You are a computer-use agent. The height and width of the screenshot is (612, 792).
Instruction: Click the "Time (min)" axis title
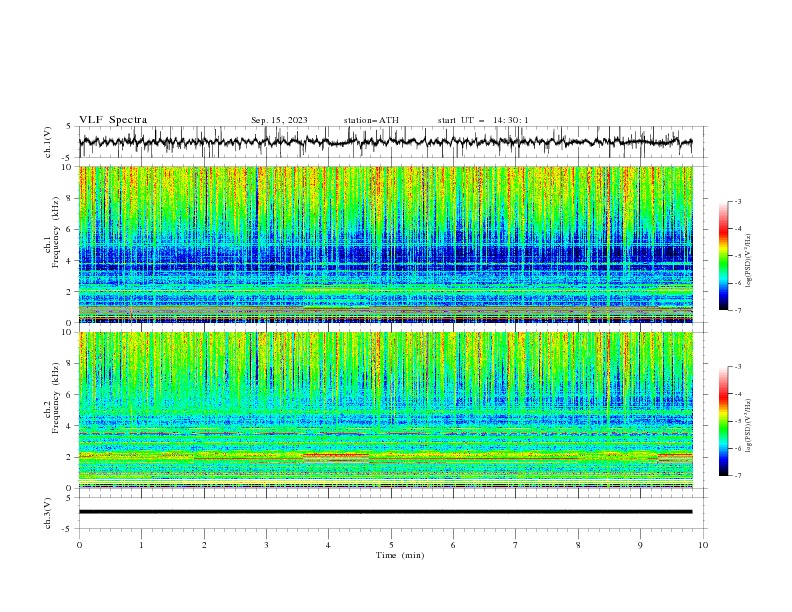point(400,555)
